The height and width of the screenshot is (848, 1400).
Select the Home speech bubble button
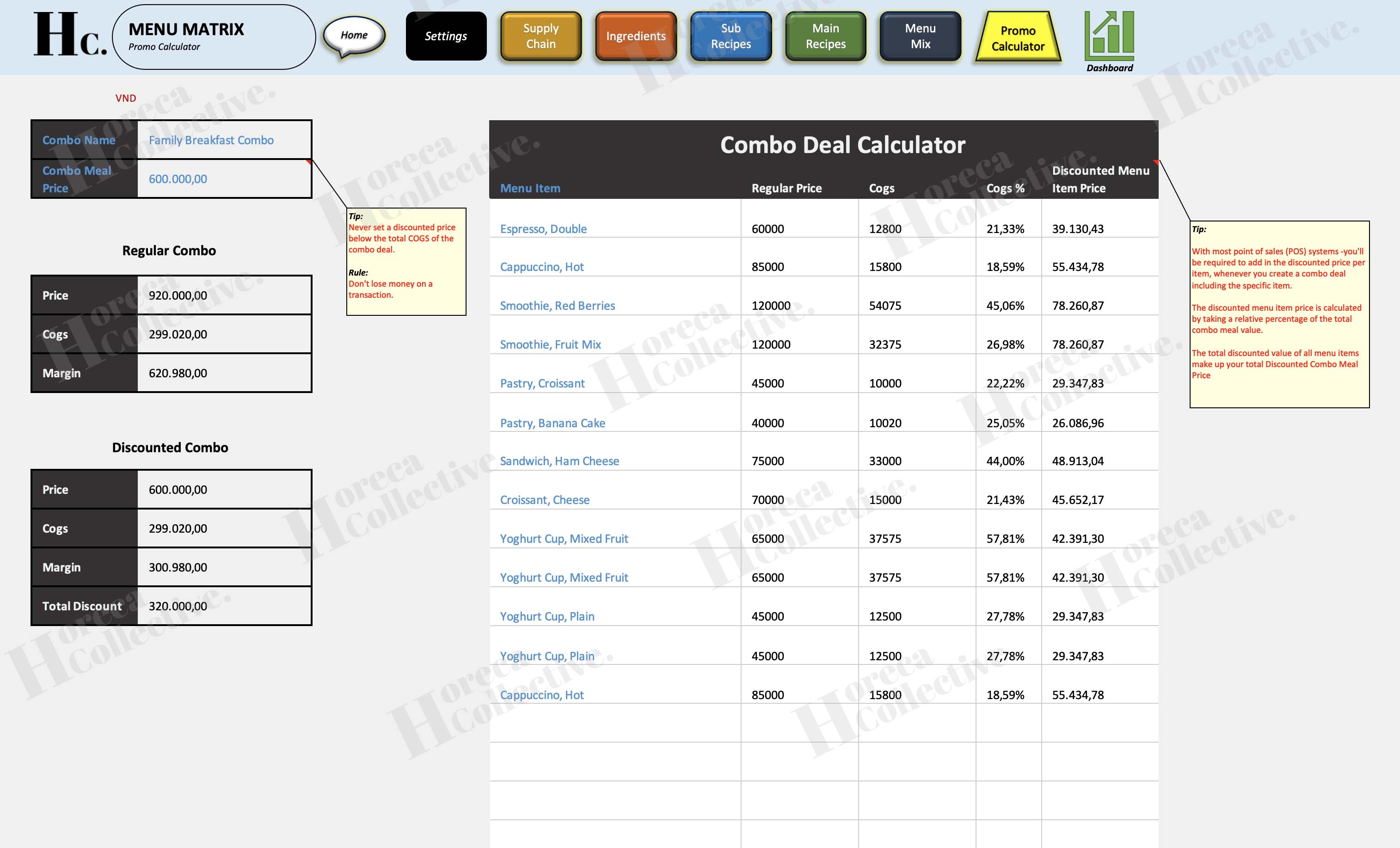tap(353, 35)
